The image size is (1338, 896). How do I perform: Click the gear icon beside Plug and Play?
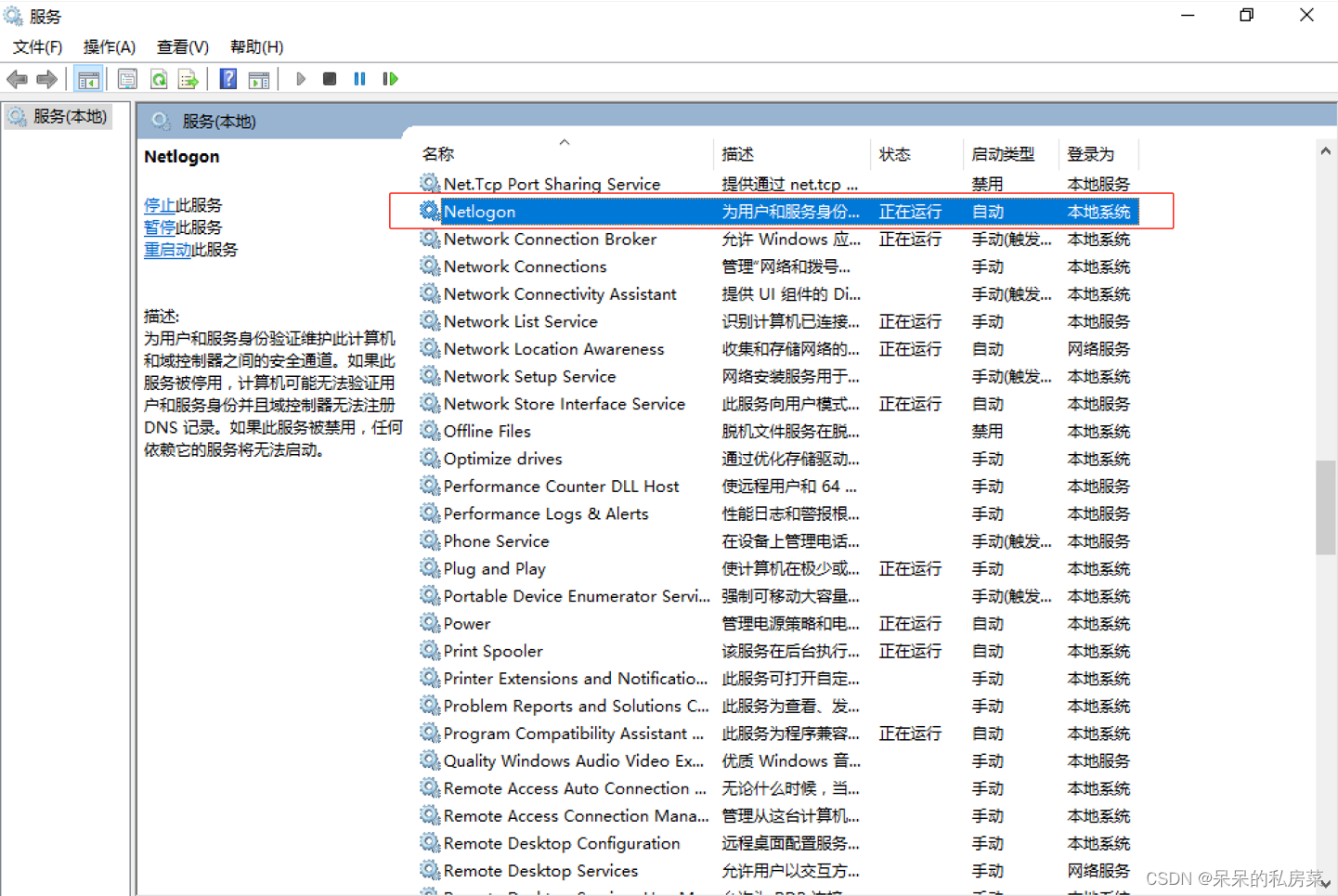(x=429, y=568)
